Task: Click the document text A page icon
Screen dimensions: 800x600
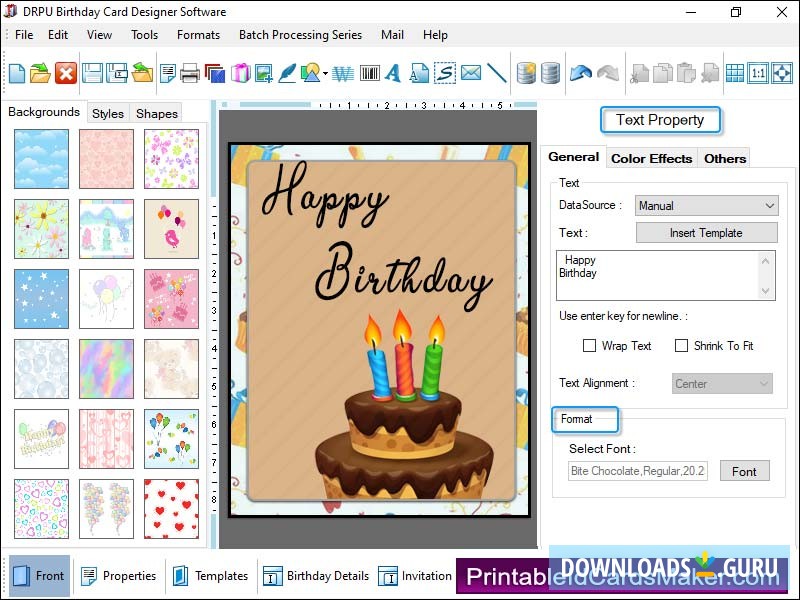Action: (x=419, y=73)
